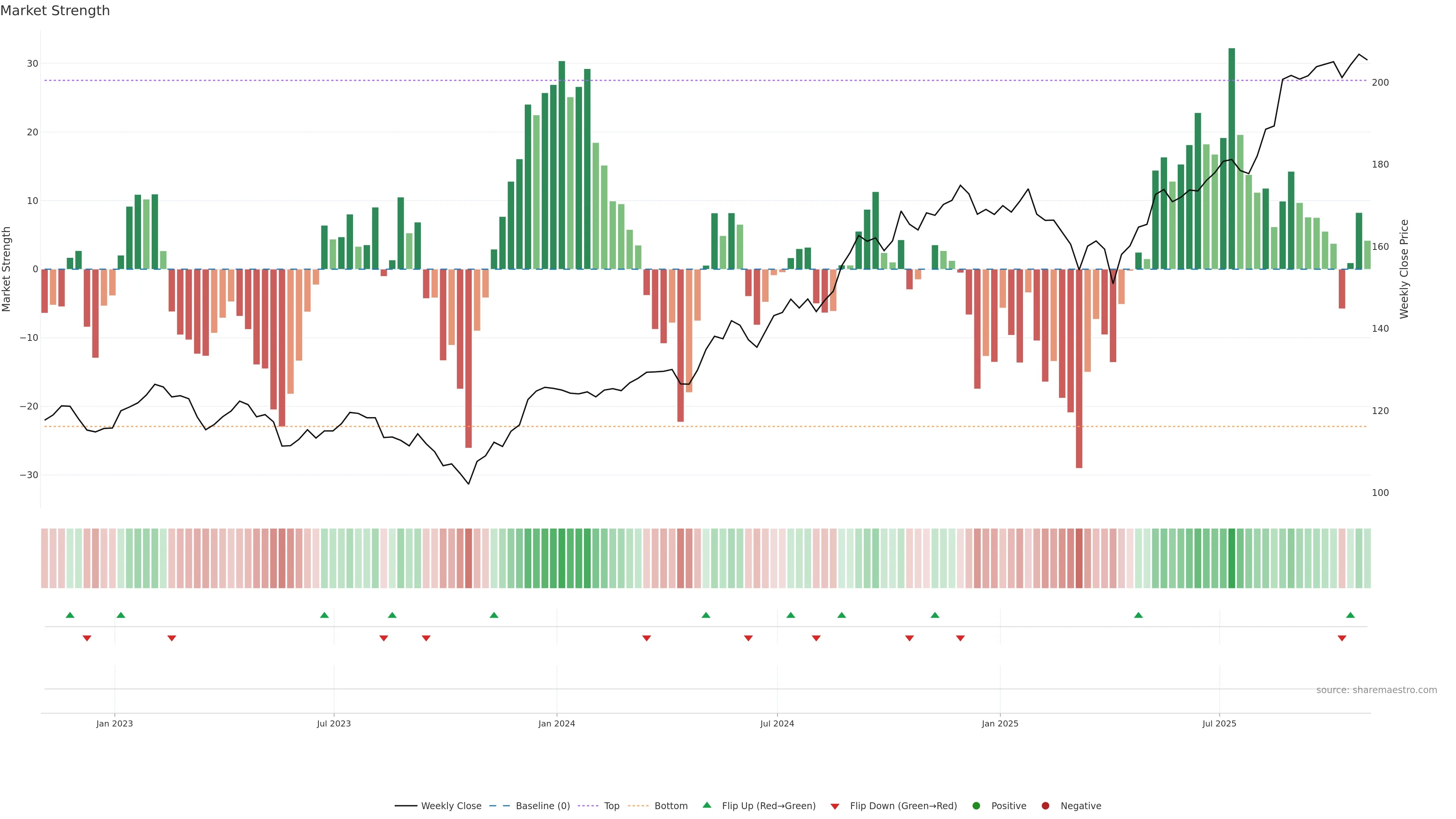Click the rightmost red flip-down triangle marker
The image size is (1456, 819).
[x=1342, y=638]
